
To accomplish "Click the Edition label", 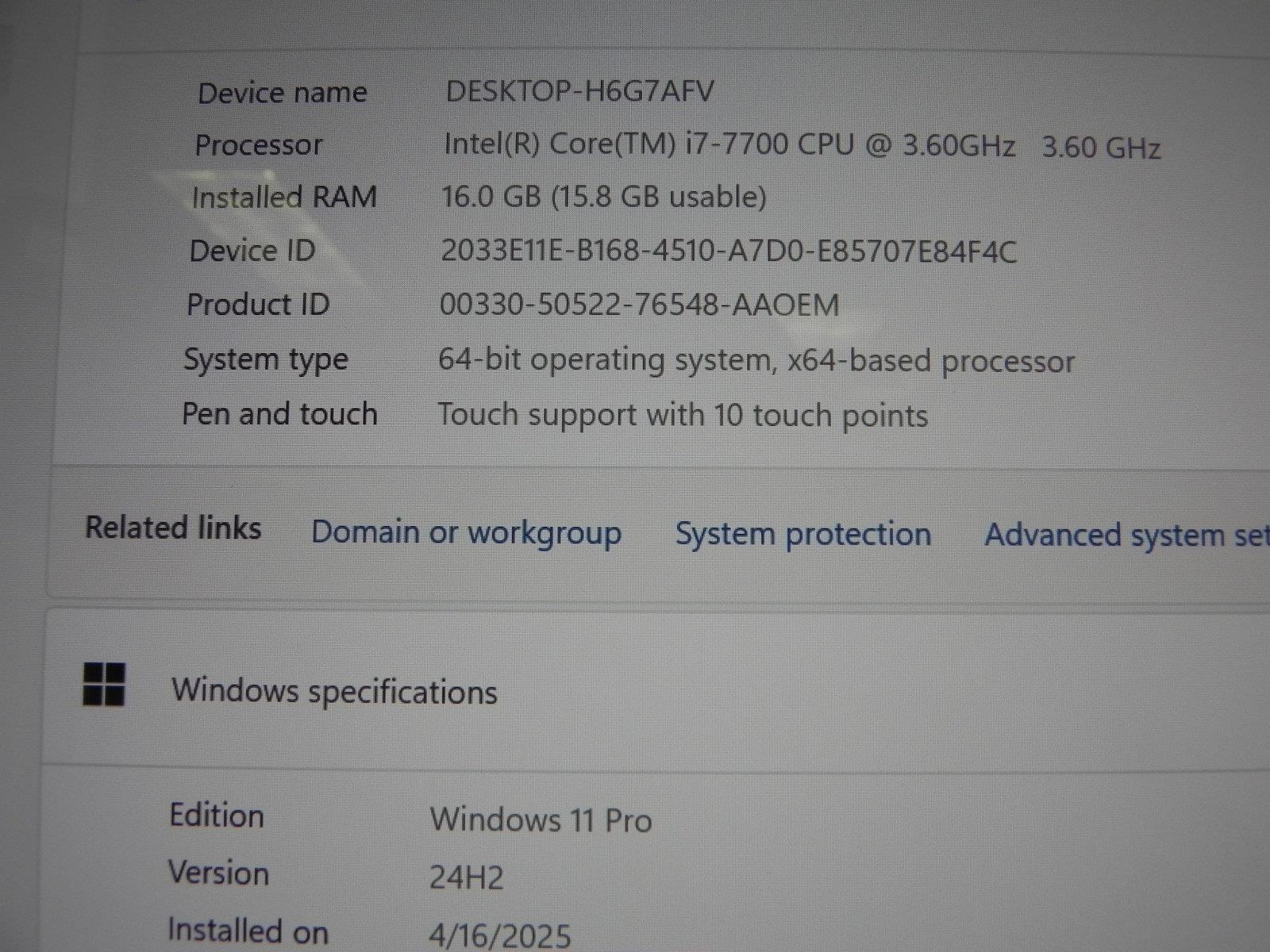I will (217, 816).
